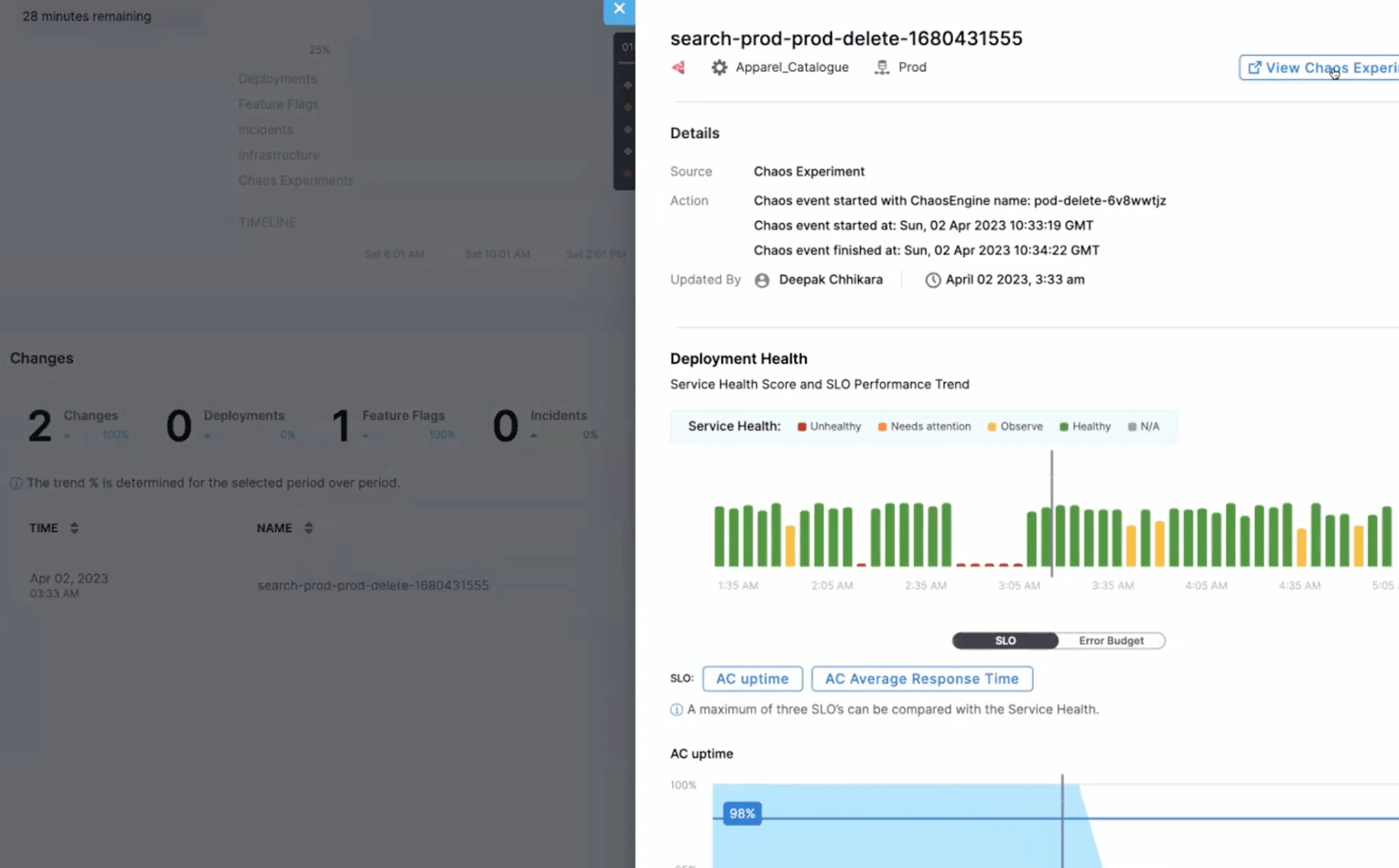This screenshot has height=868, width=1399.
Task: Sort the changes table by NAME
Action: pyautogui.click(x=309, y=527)
